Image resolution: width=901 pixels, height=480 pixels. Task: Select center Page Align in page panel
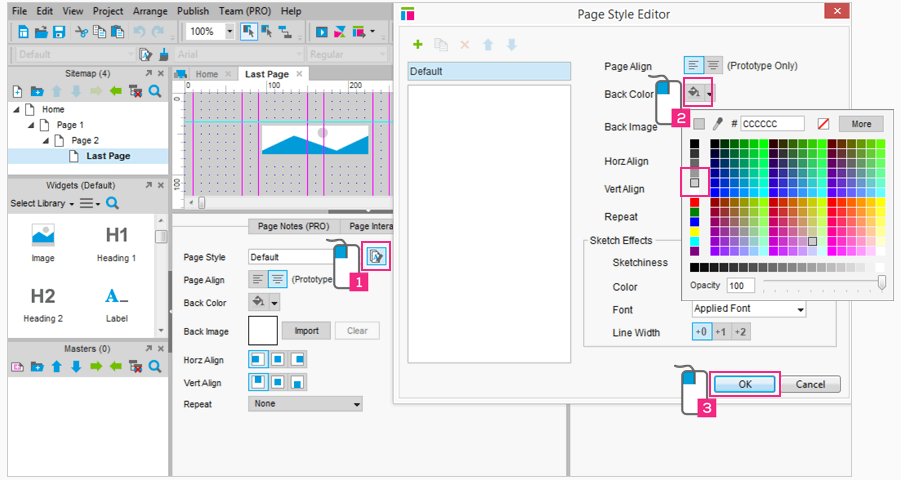tap(276, 280)
